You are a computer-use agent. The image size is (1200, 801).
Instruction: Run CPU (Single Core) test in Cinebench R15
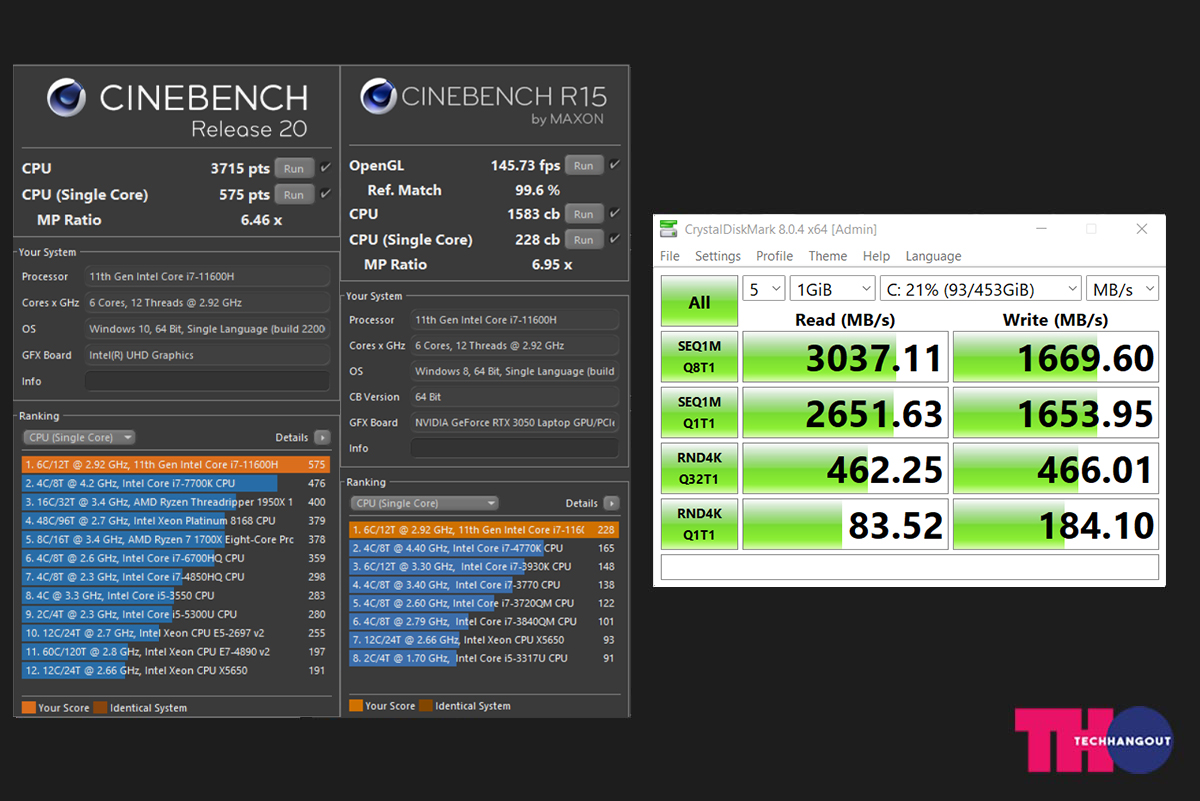[x=584, y=240]
